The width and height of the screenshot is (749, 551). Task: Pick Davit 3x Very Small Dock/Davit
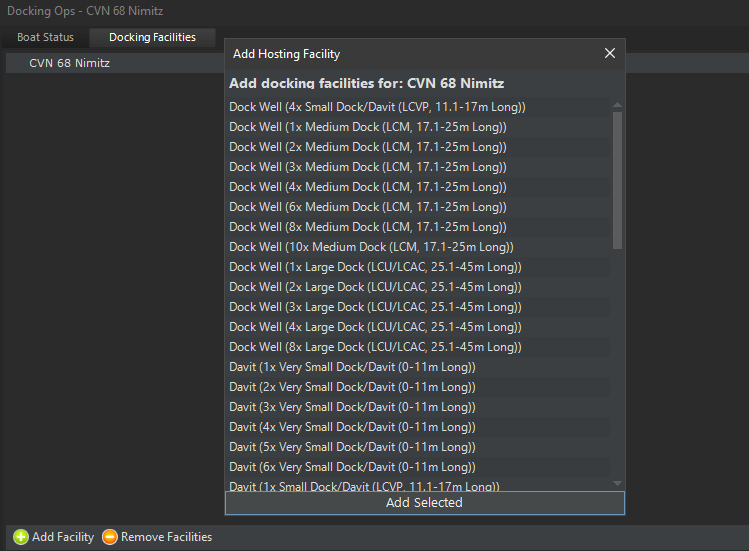tap(419, 407)
